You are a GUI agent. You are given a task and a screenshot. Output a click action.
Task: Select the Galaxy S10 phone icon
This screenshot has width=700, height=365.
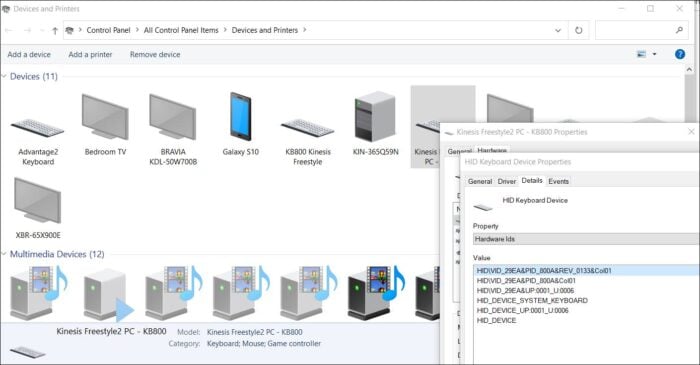tap(241, 116)
